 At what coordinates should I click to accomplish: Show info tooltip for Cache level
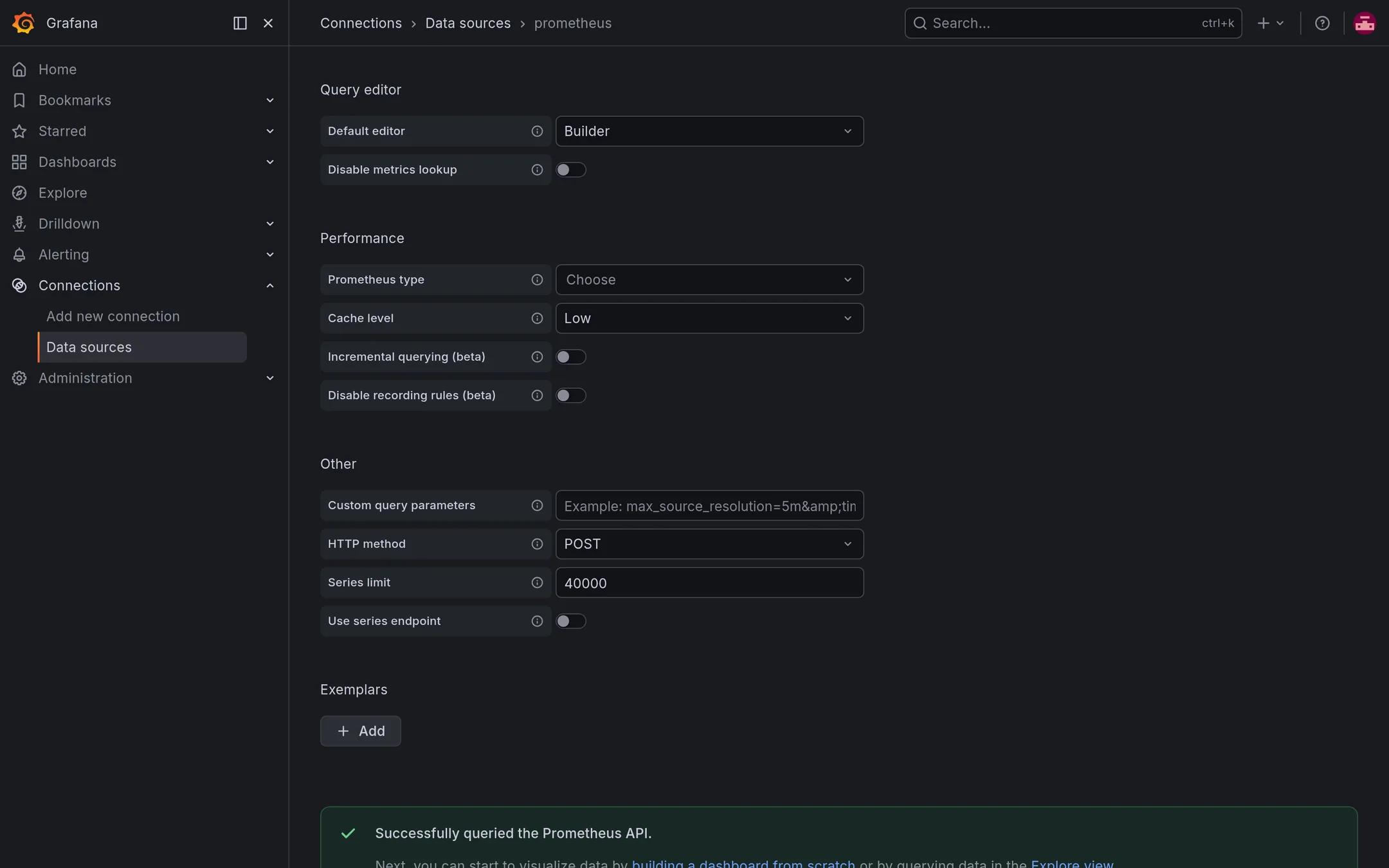coord(537,318)
